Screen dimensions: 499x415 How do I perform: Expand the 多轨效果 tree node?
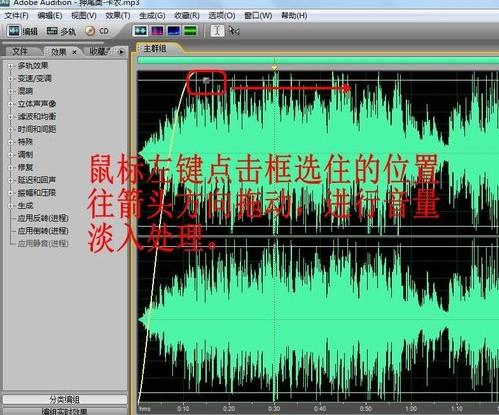(10, 66)
